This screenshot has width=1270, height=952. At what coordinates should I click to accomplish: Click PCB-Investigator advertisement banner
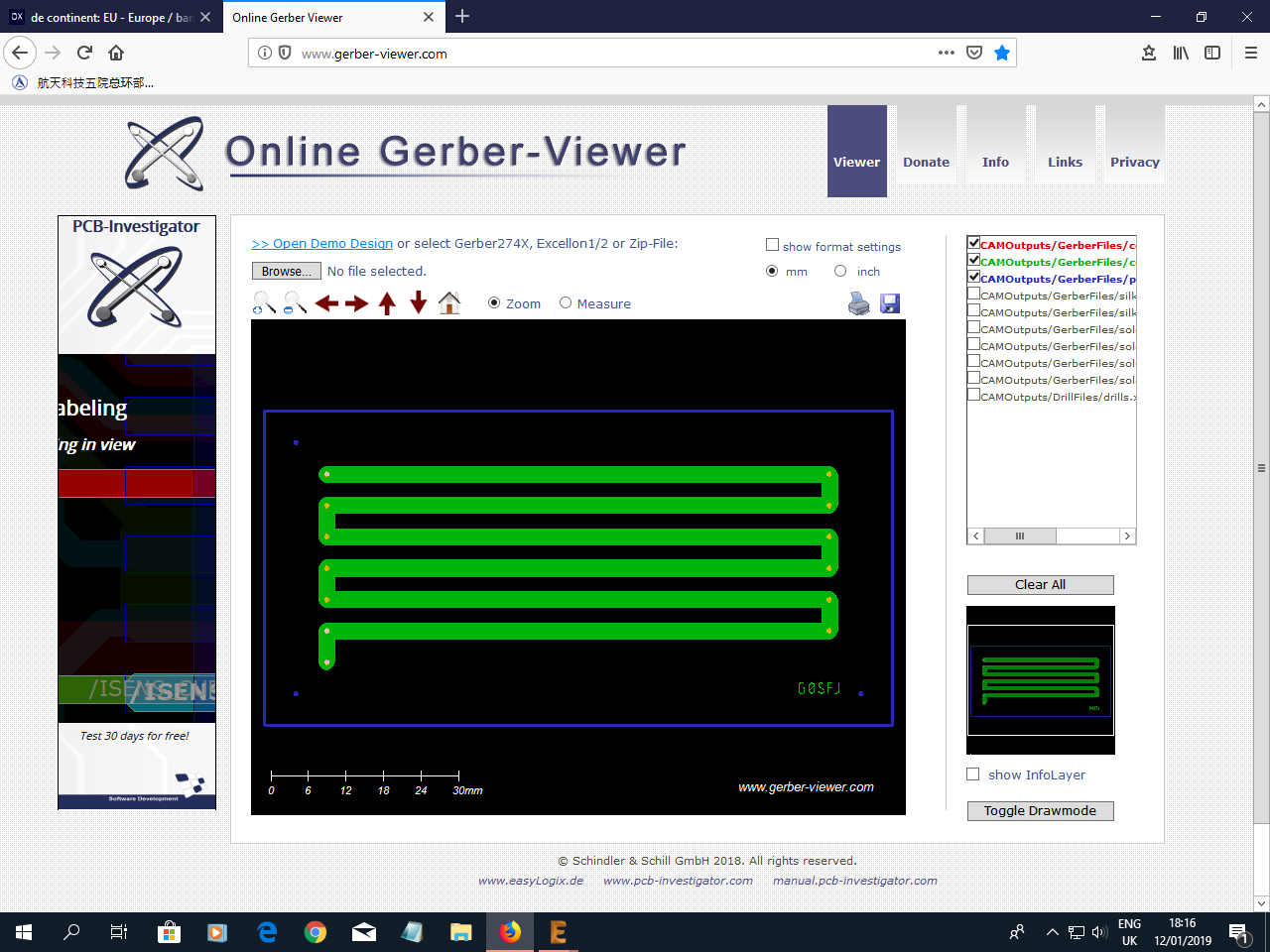click(x=137, y=513)
